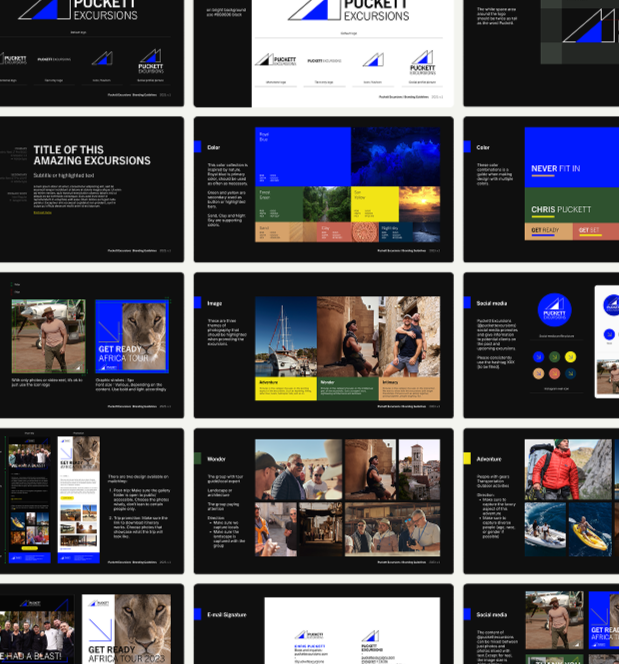Click the 'GET READY' sand-colored button sample
Screen dimensions: 619x664
(x=549, y=231)
